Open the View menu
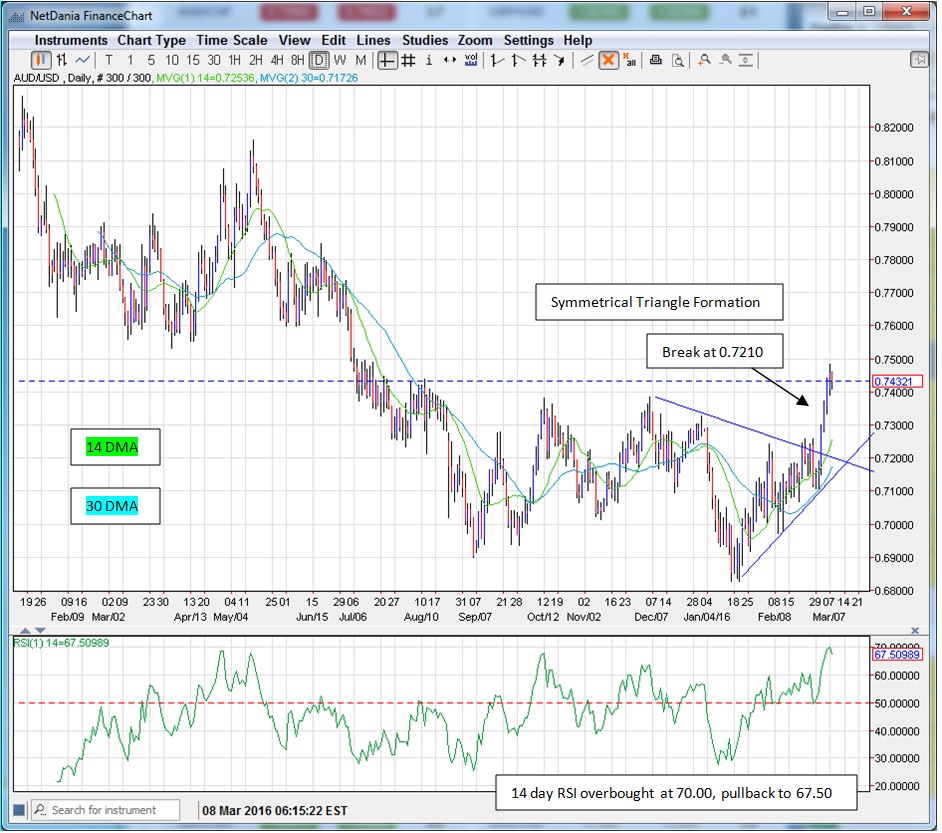 point(294,40)
